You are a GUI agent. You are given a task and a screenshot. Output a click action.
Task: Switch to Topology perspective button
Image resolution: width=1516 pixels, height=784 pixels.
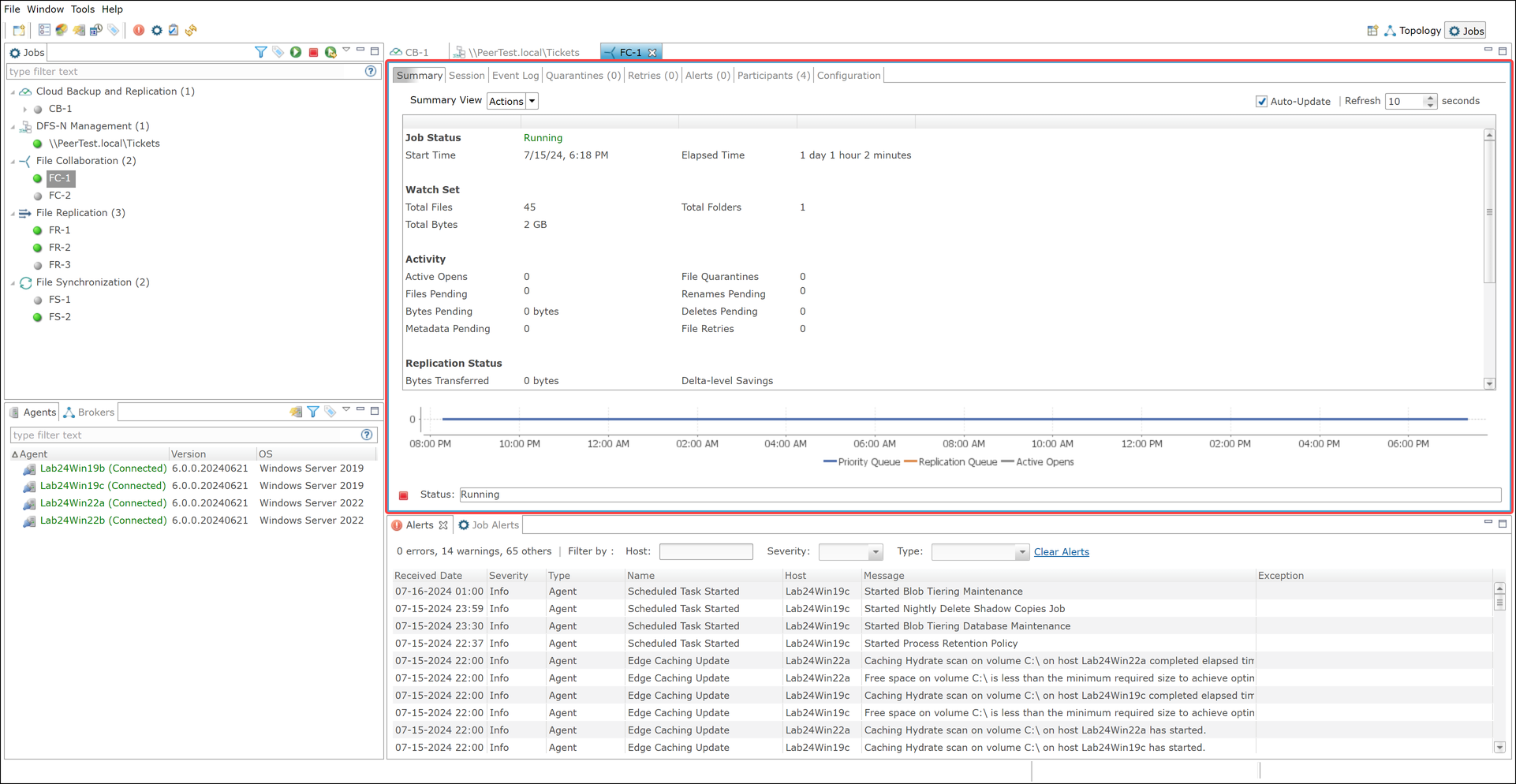click(x=1413, y=31)
